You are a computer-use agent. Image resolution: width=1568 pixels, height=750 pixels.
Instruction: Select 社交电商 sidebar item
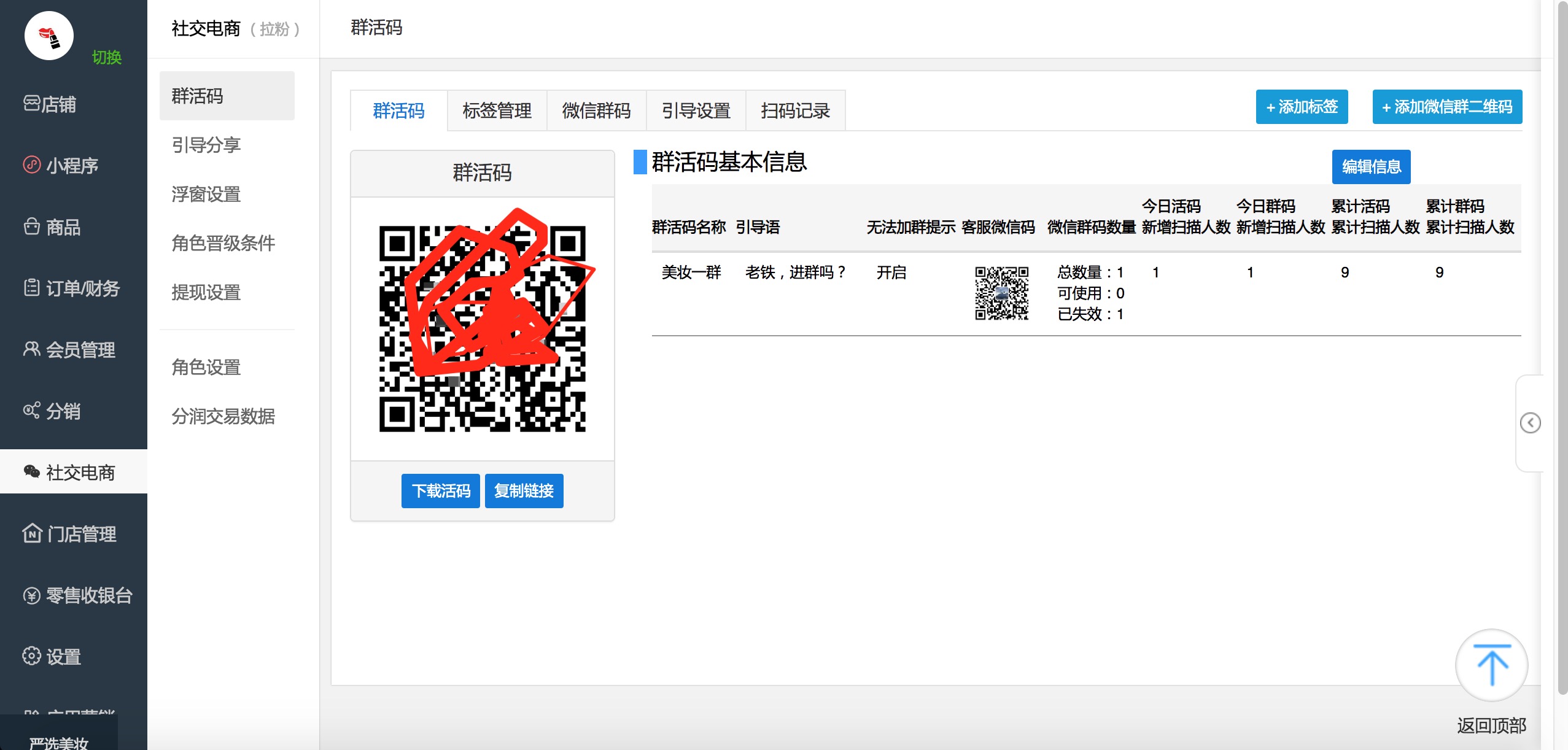(x=74, y=471)
